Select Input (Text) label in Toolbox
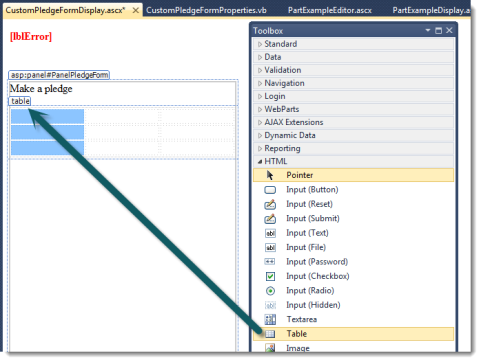The height and width of the screenshot is (362, 481). 307,233
